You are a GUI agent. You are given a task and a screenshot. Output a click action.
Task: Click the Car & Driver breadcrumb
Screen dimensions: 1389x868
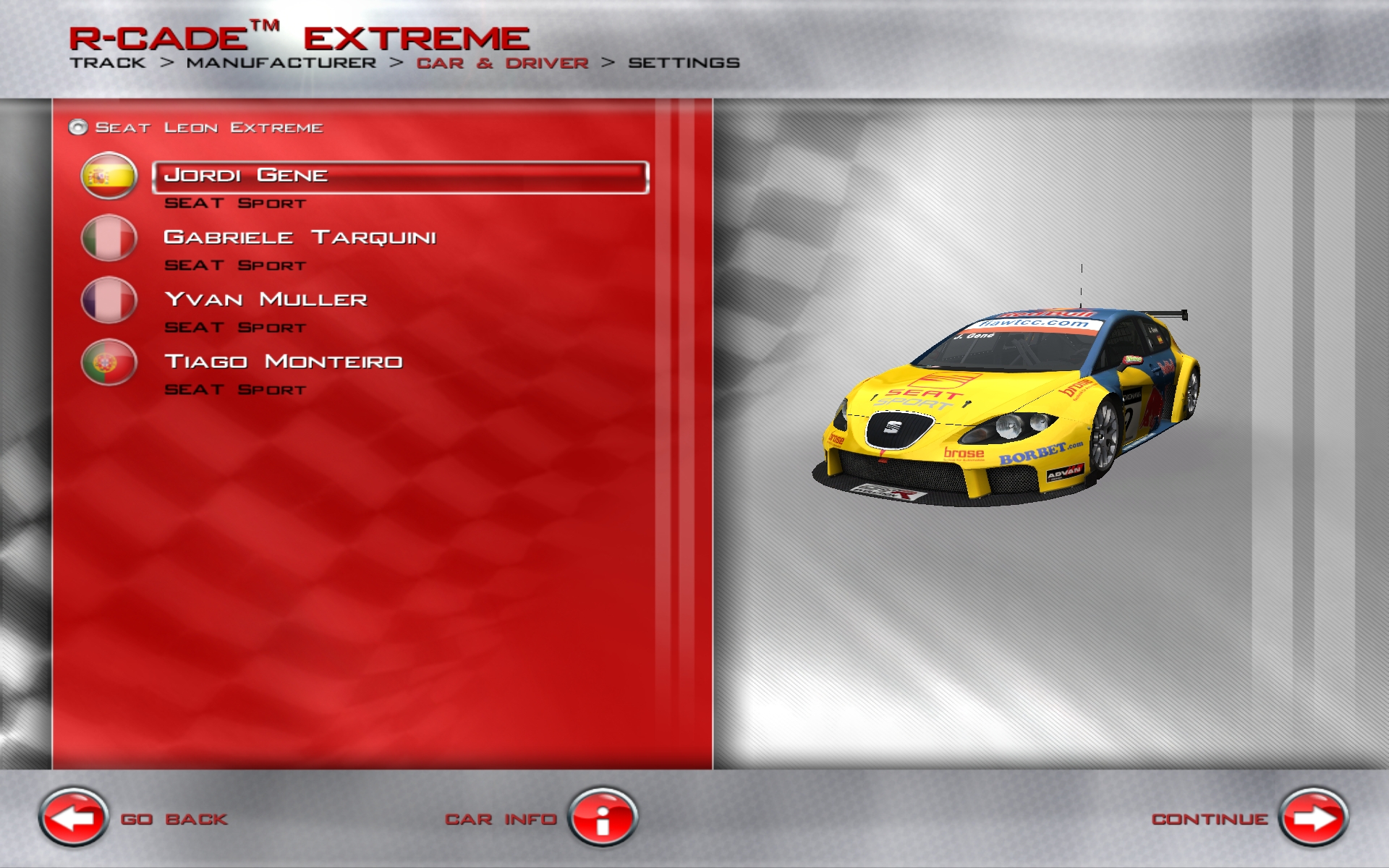pyautogui.click(x=502, y=63)
